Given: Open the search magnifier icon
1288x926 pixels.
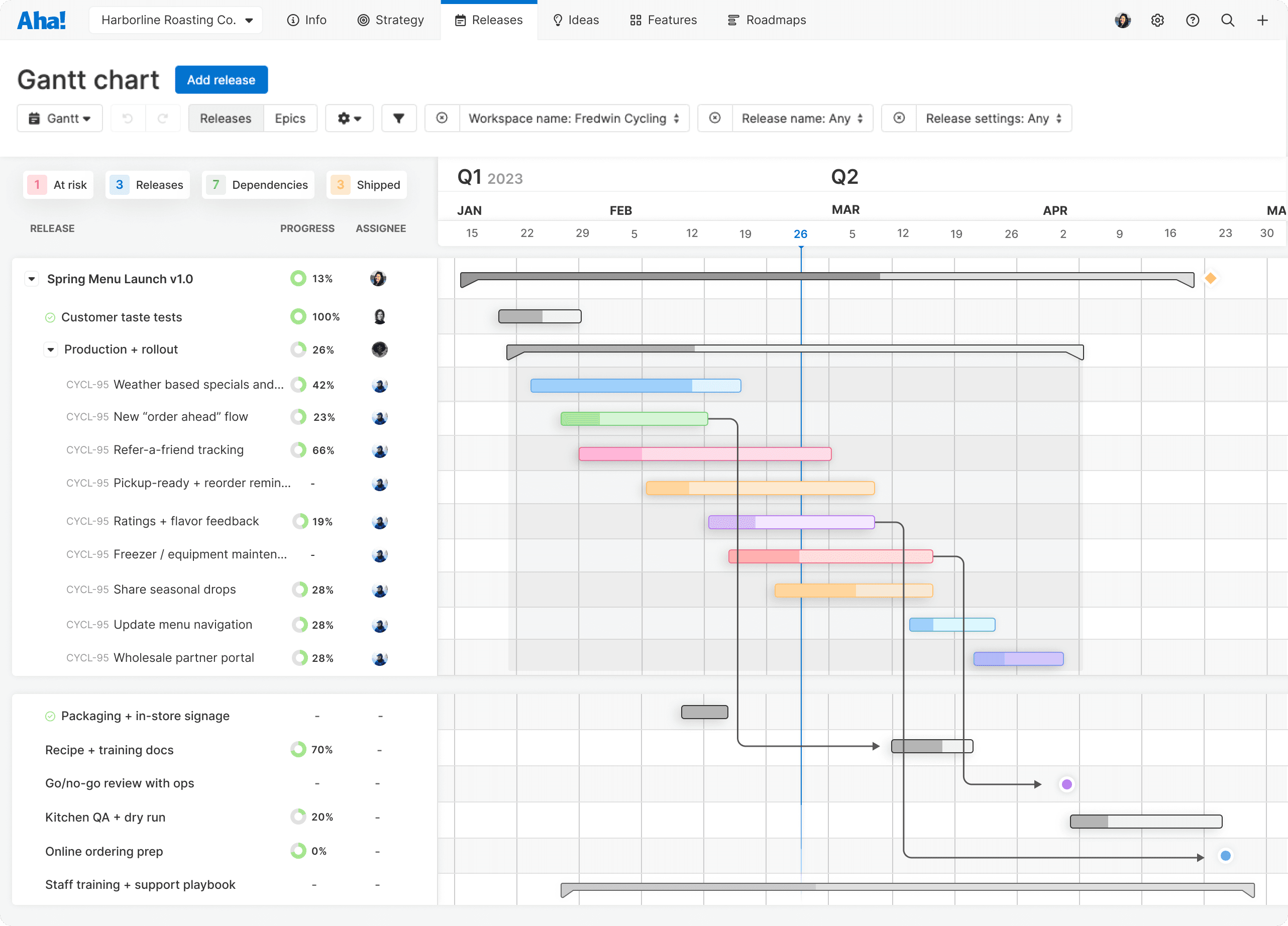Looking at the screenshot, I should [1227, 21].
